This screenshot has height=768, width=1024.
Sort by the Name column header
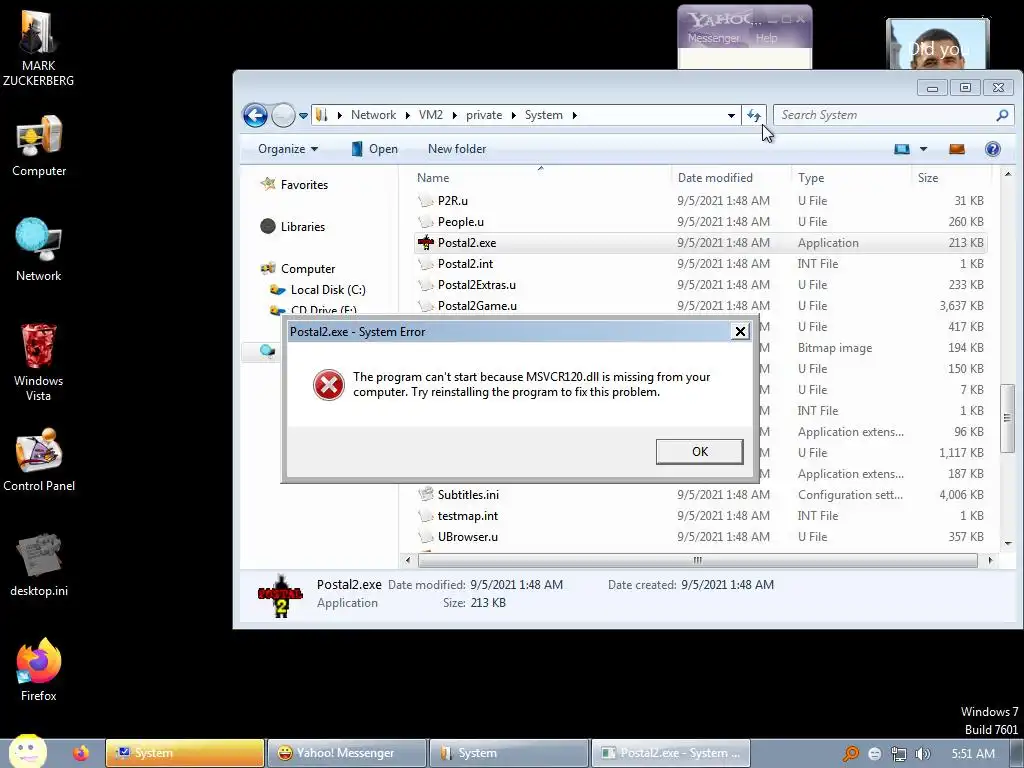(541, 178)
